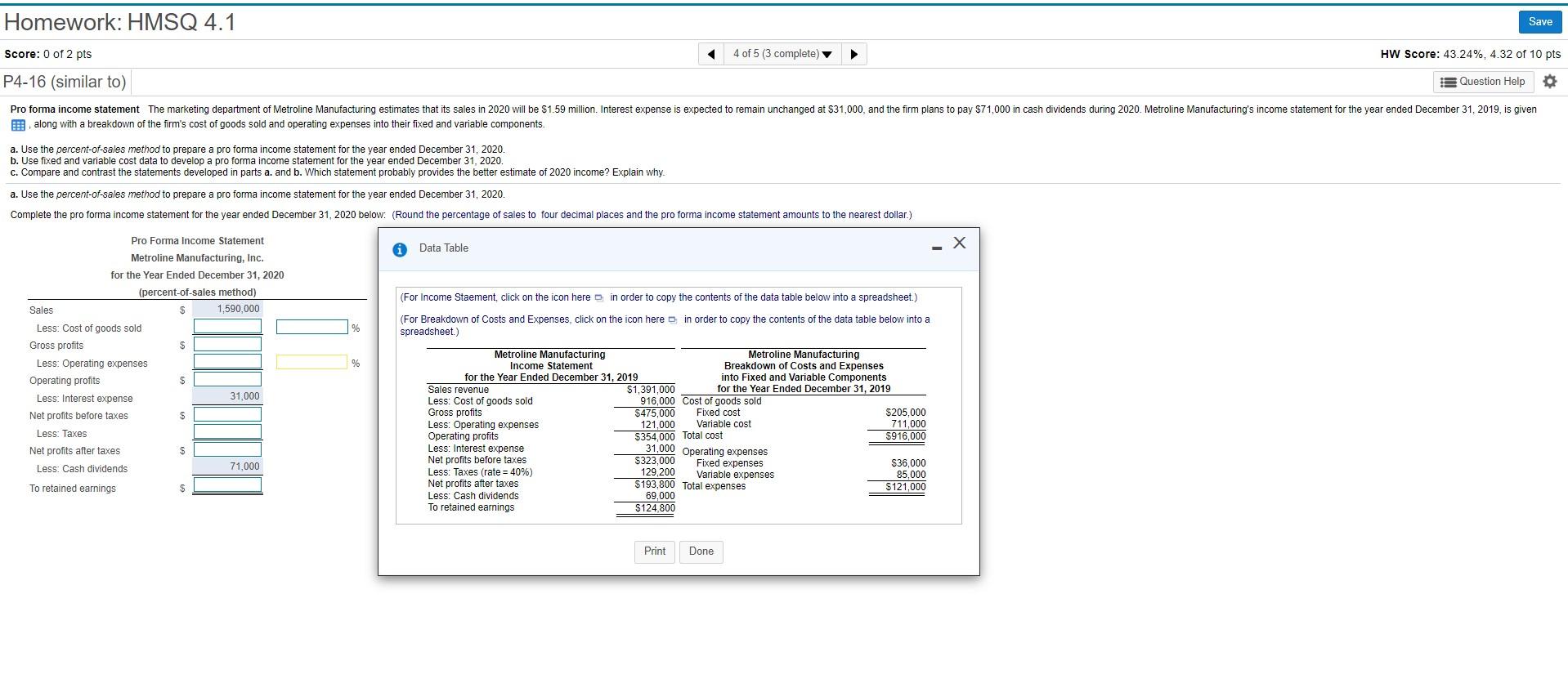This screenshot has height=692, width=1568.
Task: Open the question selector dropdown
Action: point(782,54)
